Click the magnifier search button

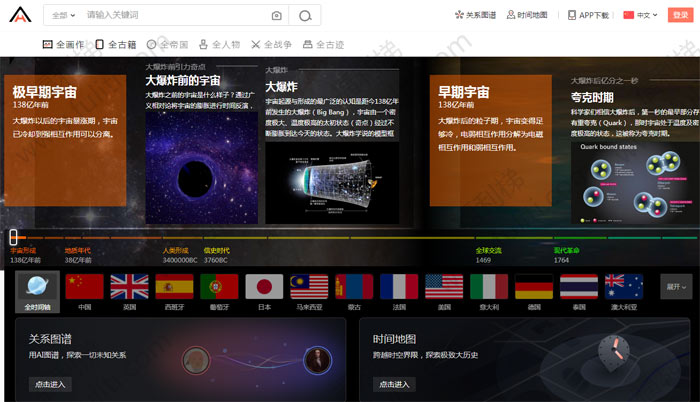[x=304, y=16]
